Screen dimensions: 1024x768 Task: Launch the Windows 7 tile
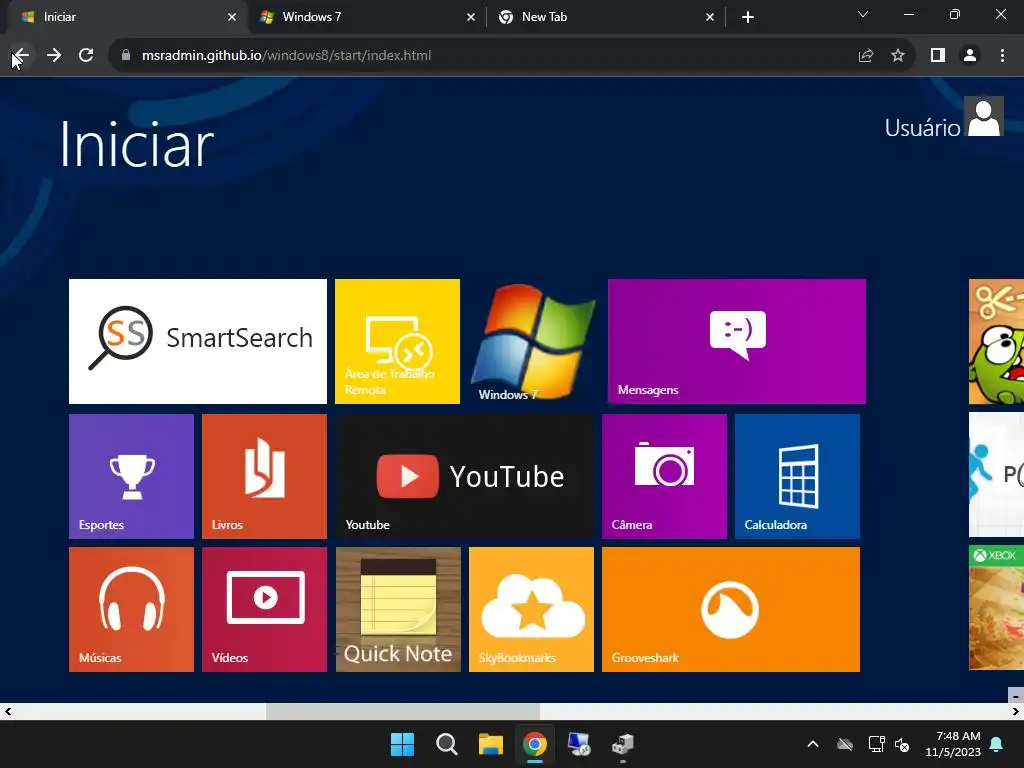532,342
